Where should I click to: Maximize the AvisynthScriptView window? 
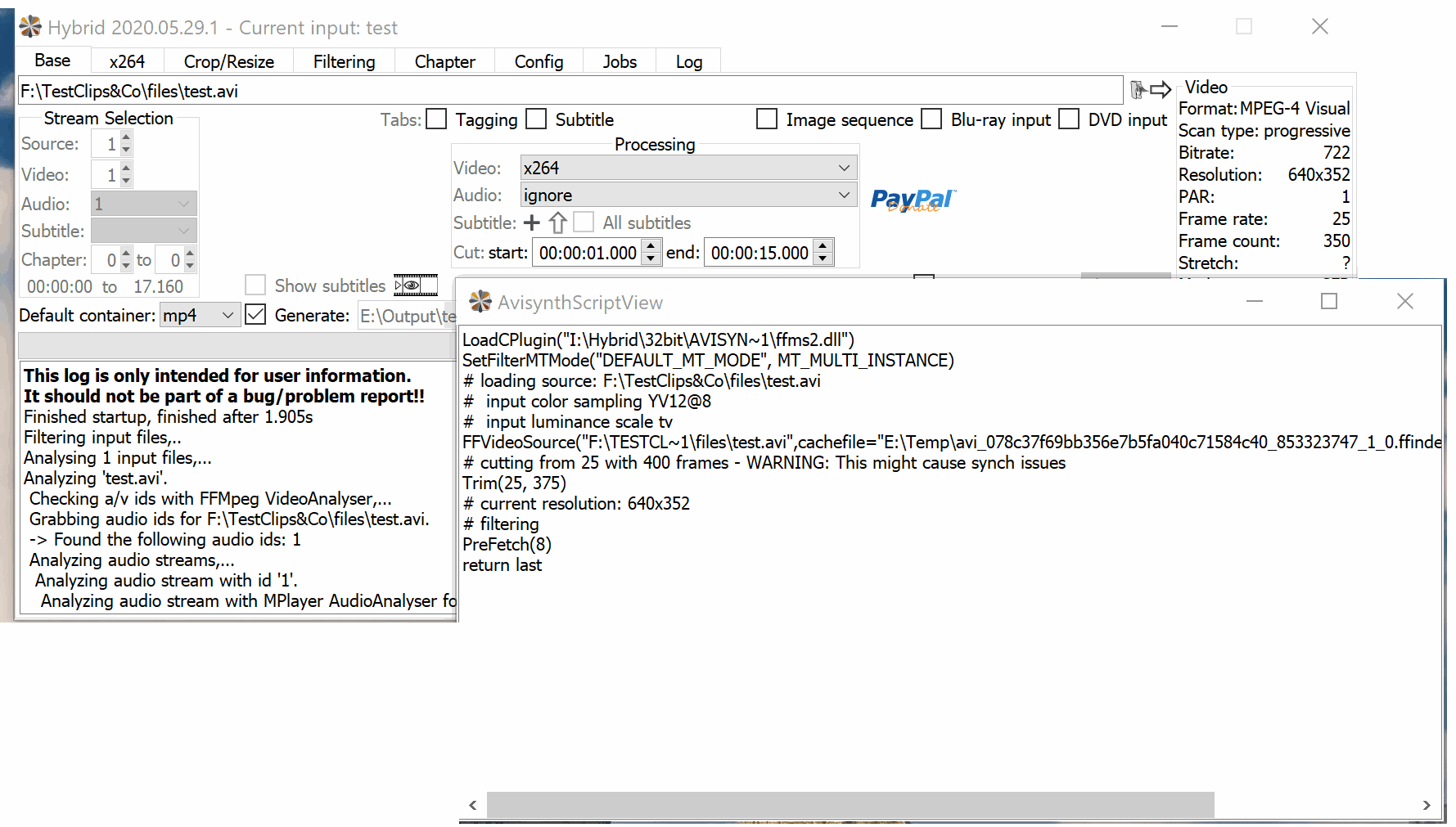(1329, 302)
